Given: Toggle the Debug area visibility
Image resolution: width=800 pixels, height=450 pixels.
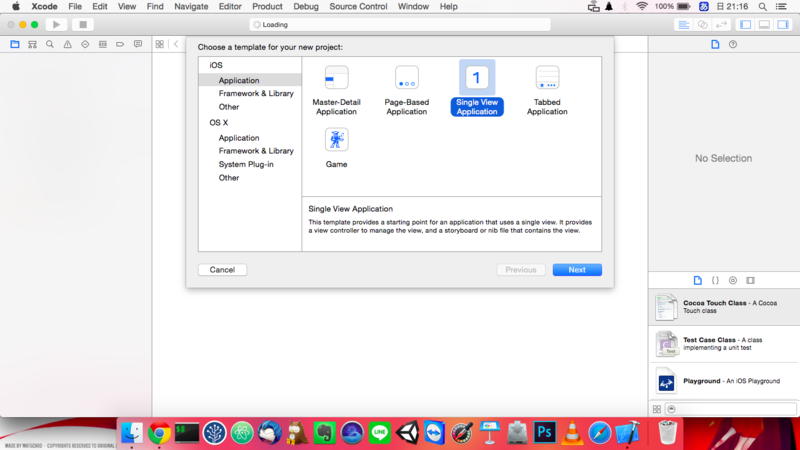Looking at the screenshot, I should [x=764, y=24].
